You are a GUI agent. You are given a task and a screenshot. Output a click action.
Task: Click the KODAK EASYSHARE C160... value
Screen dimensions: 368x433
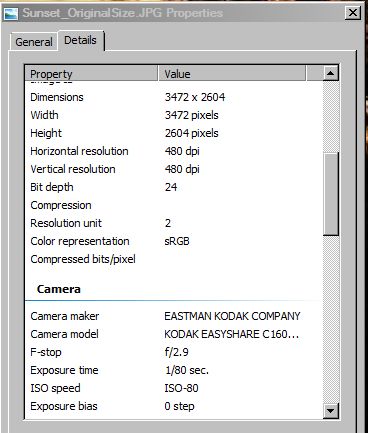pos(232,334)
